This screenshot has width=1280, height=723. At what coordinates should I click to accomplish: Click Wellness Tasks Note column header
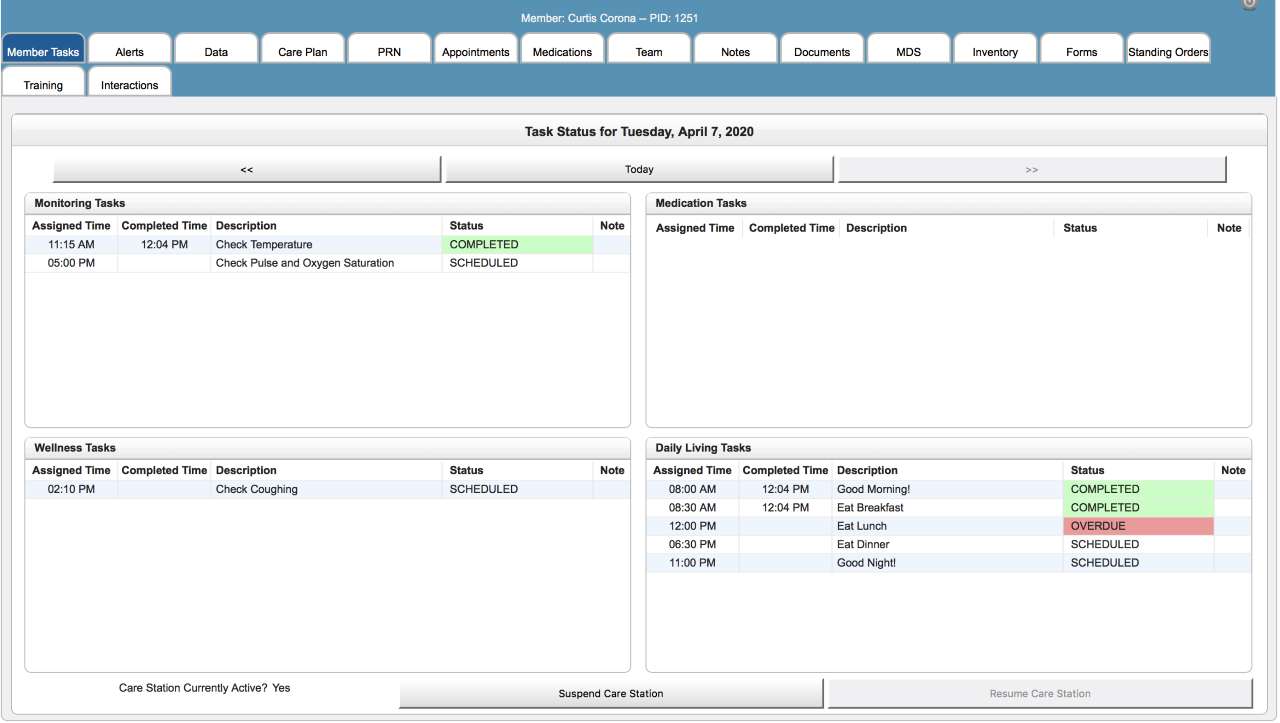(x=612, y=470)
